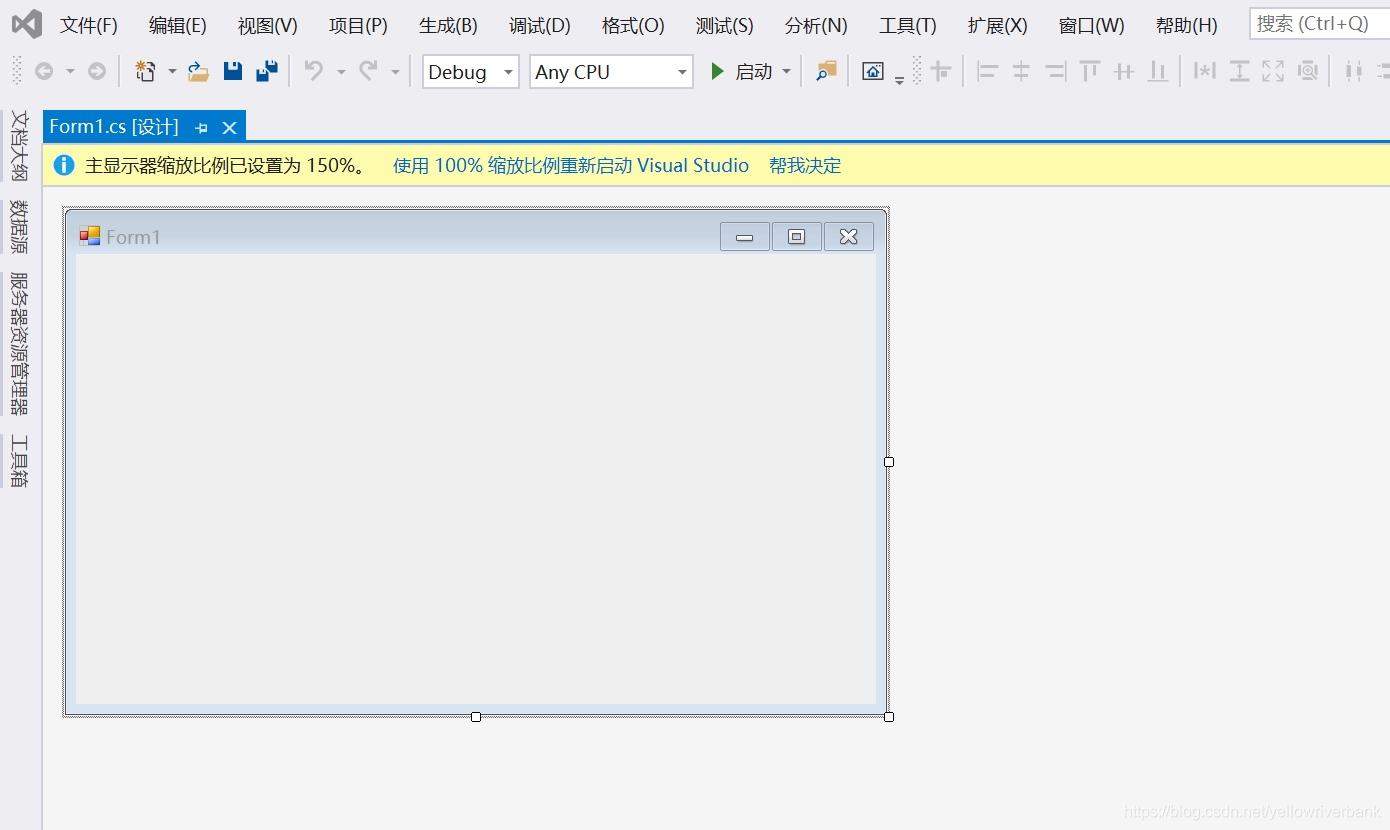Open the 调试(D) menu
The image size is (1390, 830).
pos(539,25)
